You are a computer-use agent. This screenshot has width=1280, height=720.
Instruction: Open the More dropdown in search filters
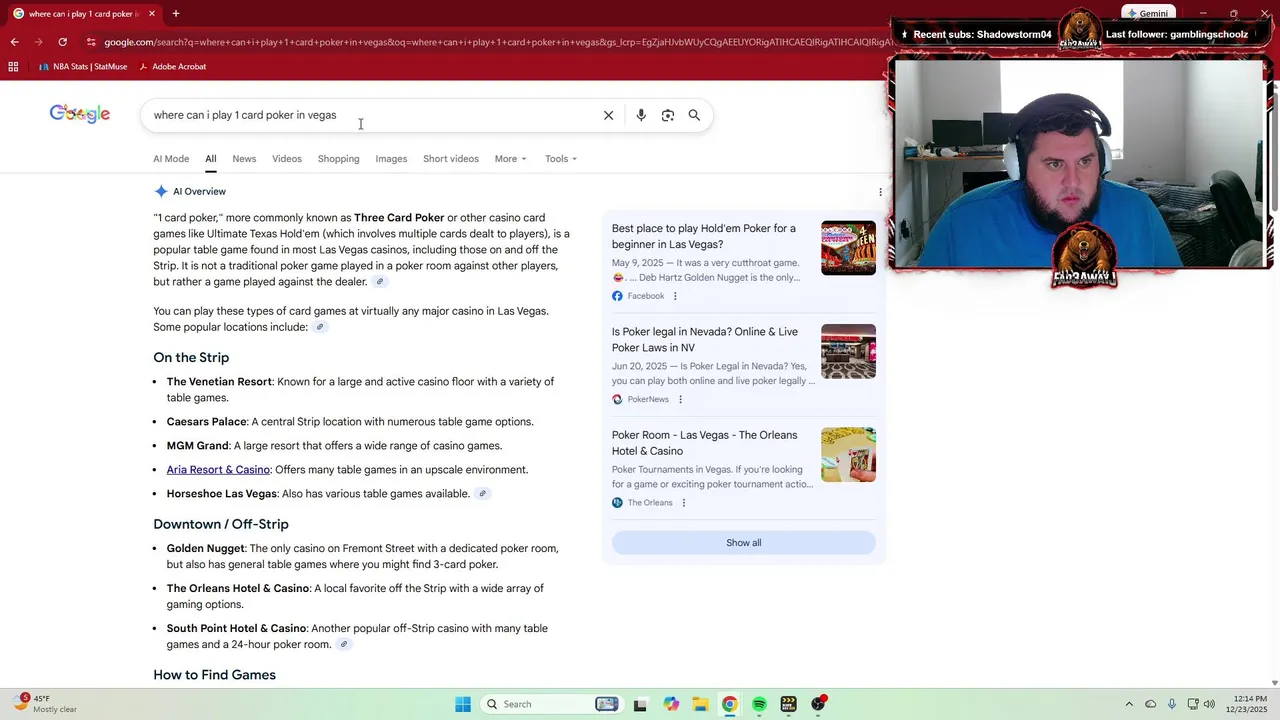click(510, 159)
